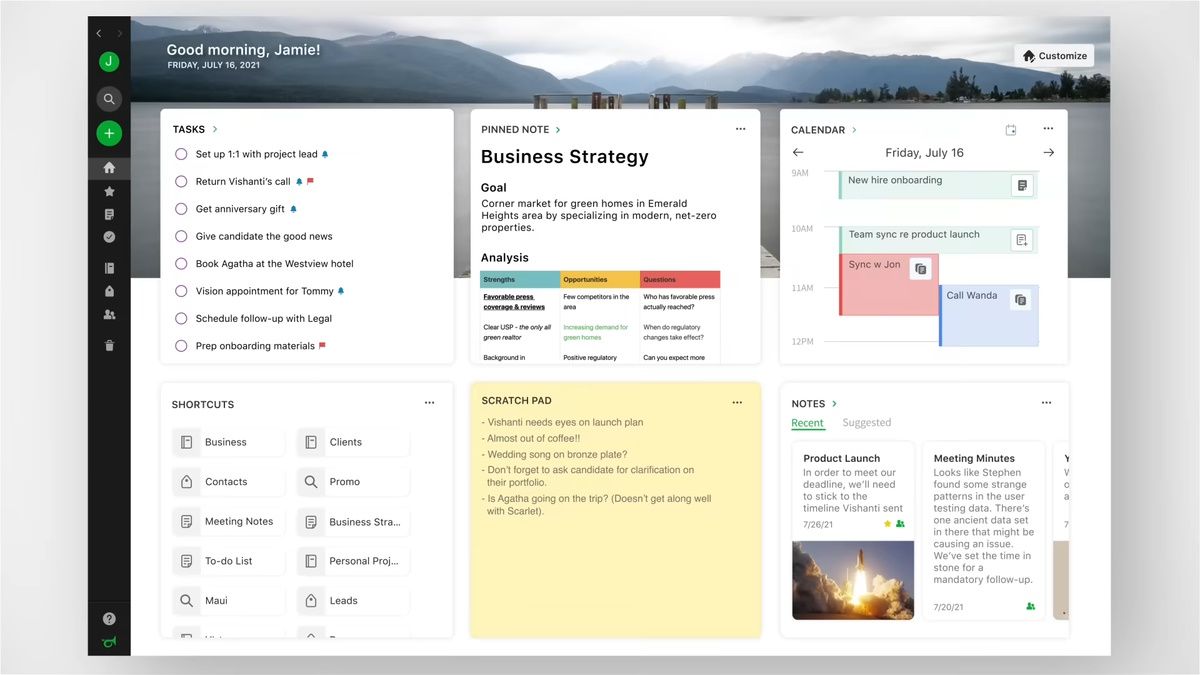Expand Tasks widget via its header chevron
Viewport: 1200px width, 675px height.
[215, 130]
